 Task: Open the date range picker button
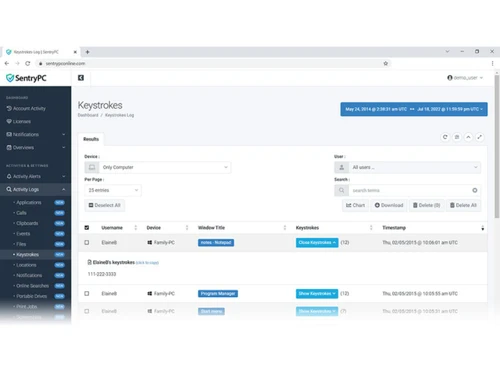tap(414, 109)
